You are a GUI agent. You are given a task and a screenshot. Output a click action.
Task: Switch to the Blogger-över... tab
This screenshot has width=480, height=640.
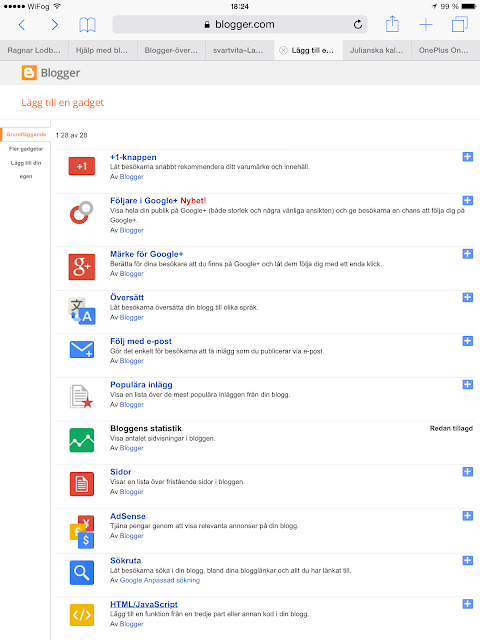171,50
